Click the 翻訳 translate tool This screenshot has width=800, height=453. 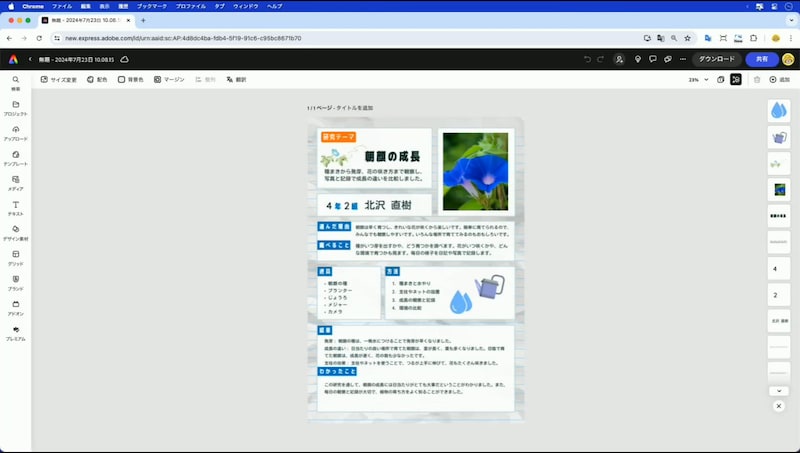click(x=236, y=80)
